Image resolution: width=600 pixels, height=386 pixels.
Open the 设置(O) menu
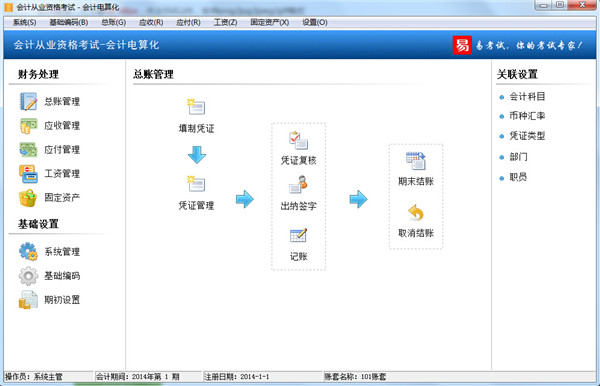[x=315, y=23]
